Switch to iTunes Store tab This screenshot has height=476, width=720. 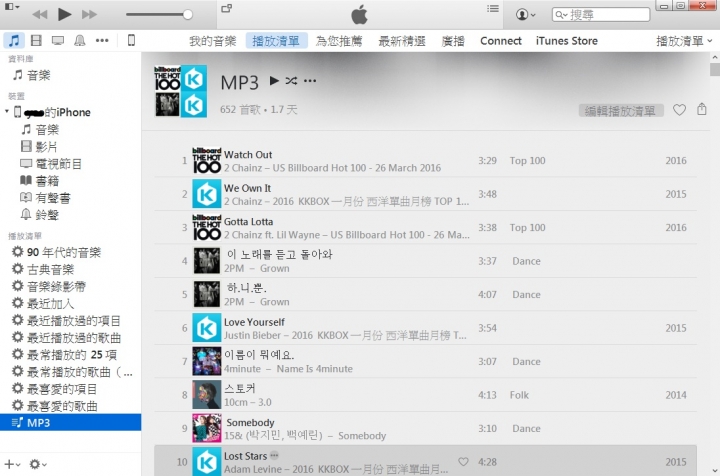pos(567,41)
